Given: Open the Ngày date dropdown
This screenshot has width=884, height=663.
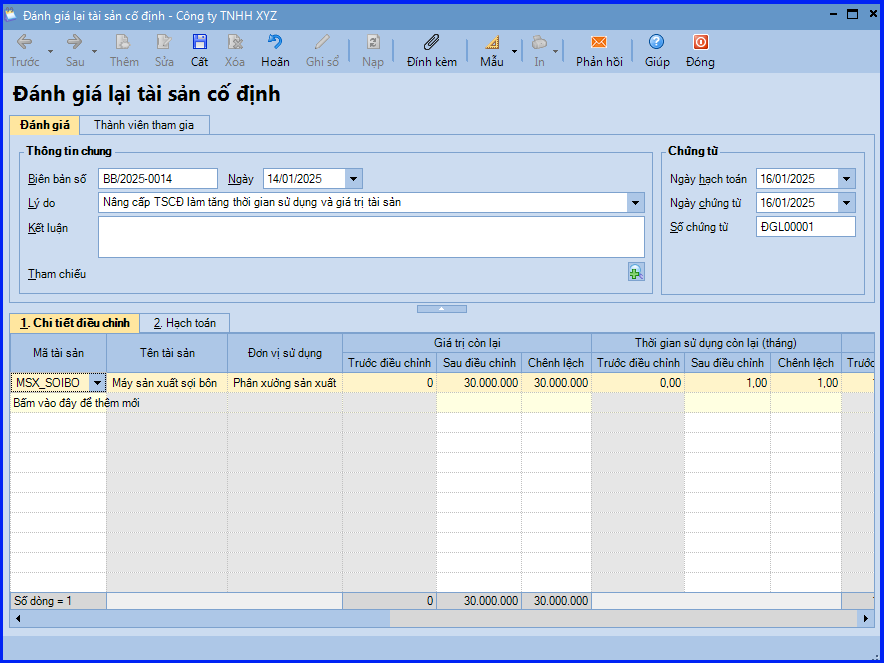Looking at the screenshot, I should coord(354,179).
